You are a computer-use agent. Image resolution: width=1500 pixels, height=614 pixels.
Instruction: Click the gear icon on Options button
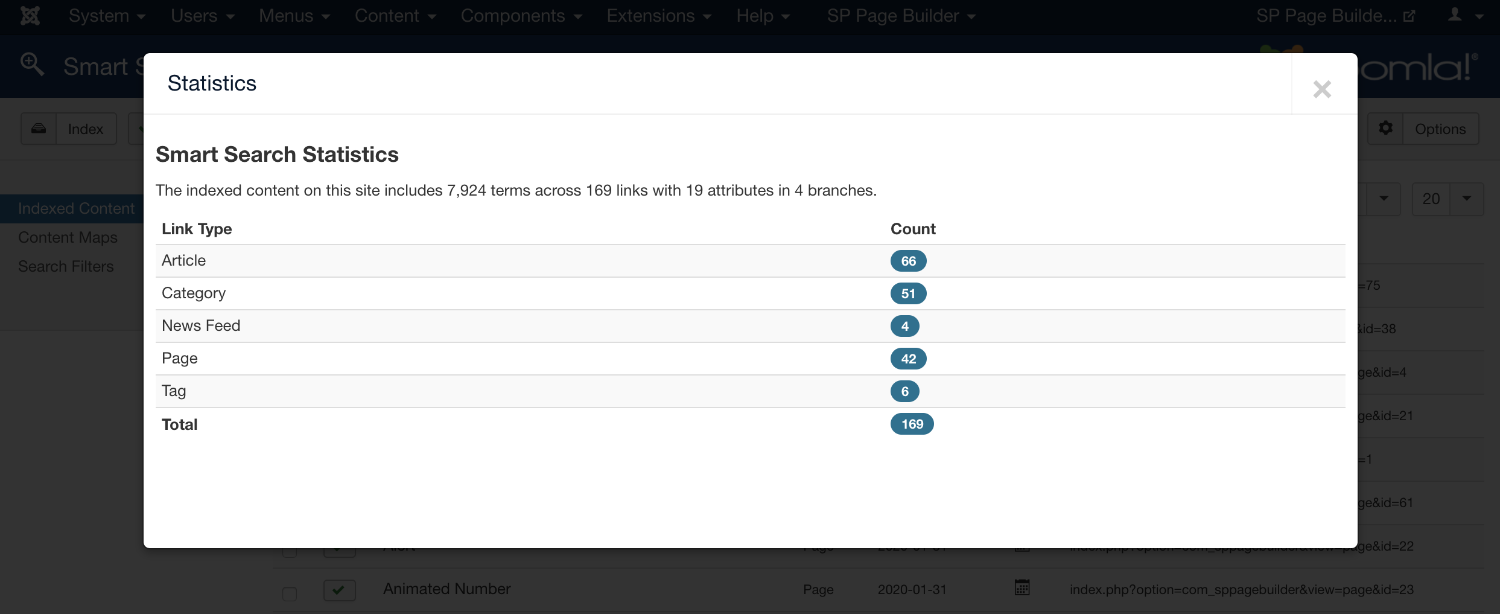[1385, 128]
